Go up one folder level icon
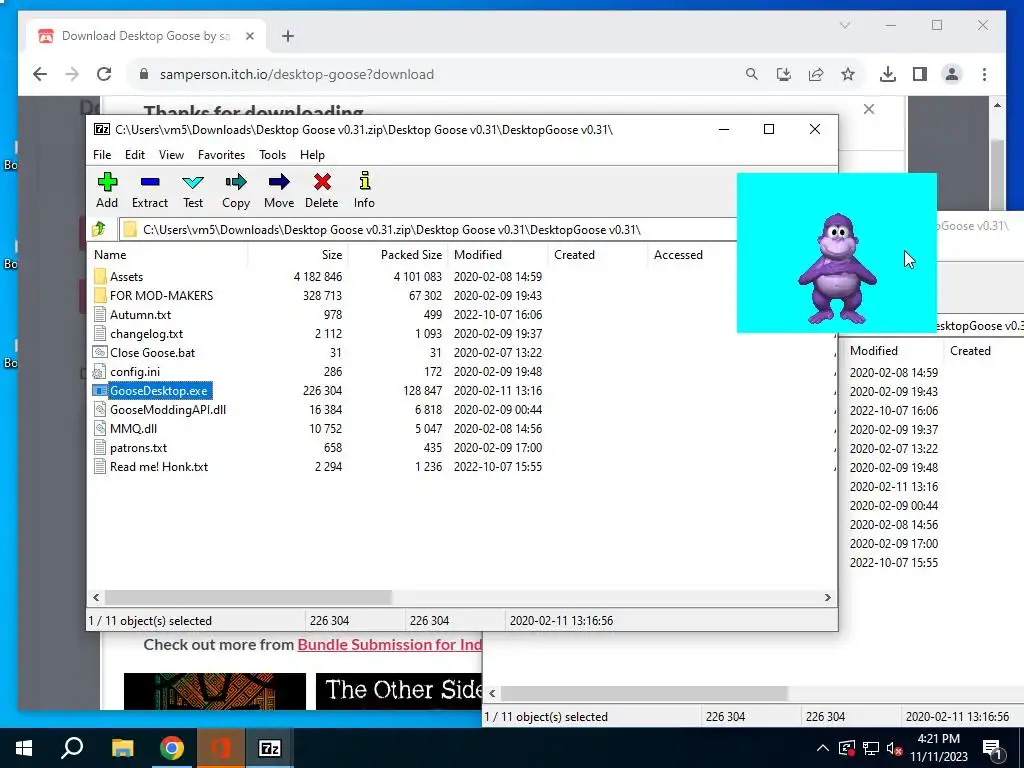This screenshot has width=1024, height=768. tap(99, 229)
